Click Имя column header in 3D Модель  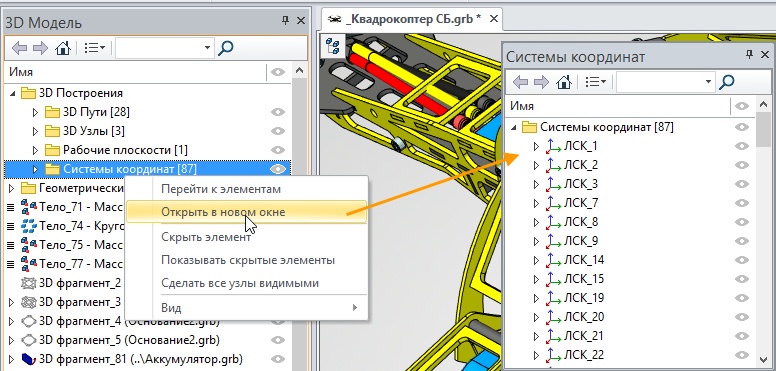pos(135,72)
